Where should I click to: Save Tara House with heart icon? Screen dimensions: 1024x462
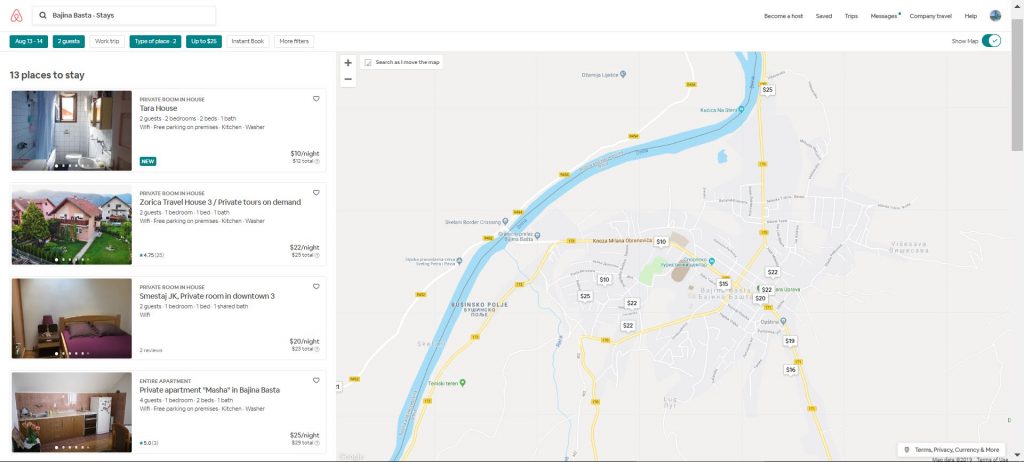point(316,99)
